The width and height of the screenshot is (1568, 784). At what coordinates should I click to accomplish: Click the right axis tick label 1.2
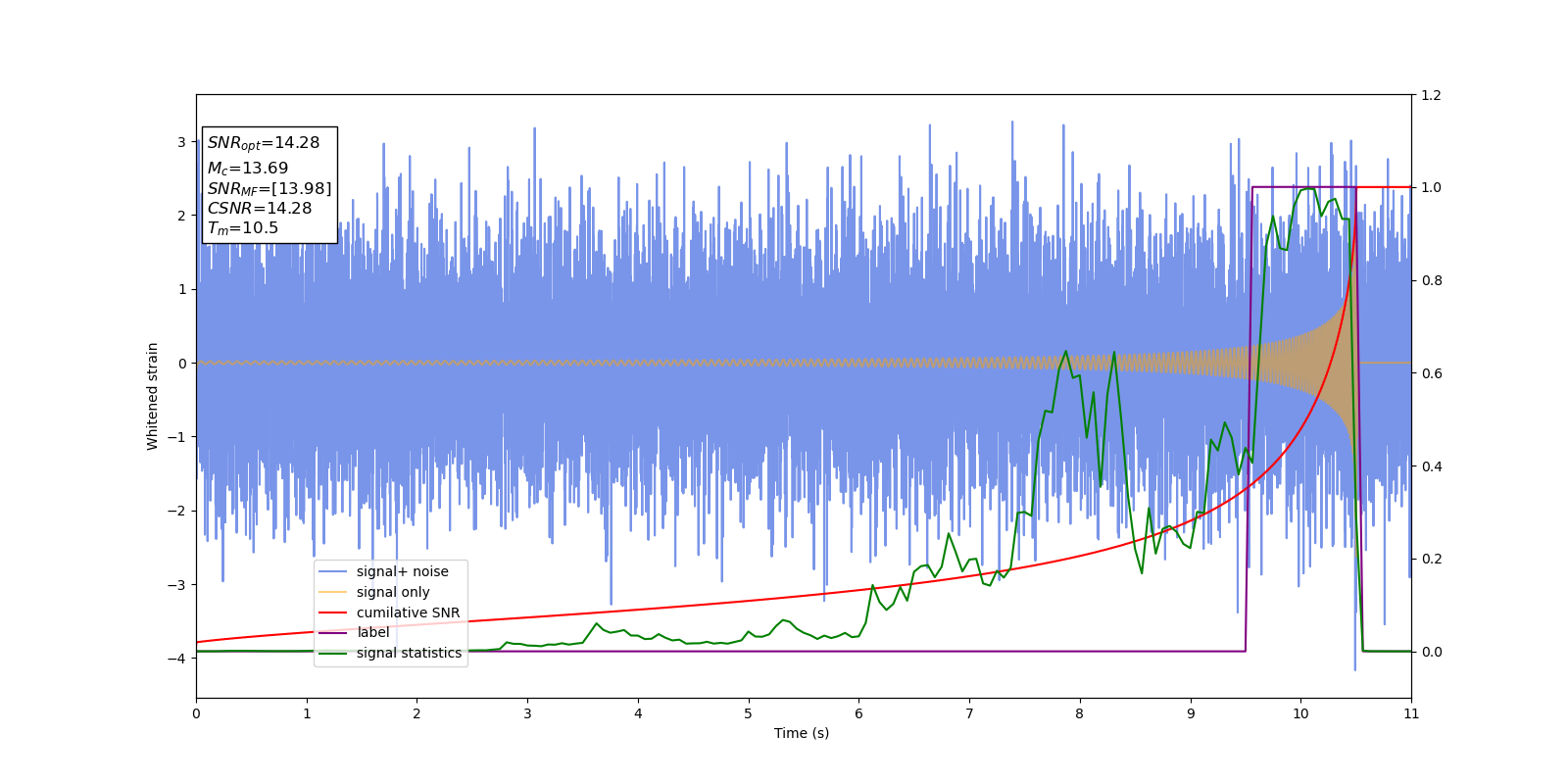(1431, 95)
